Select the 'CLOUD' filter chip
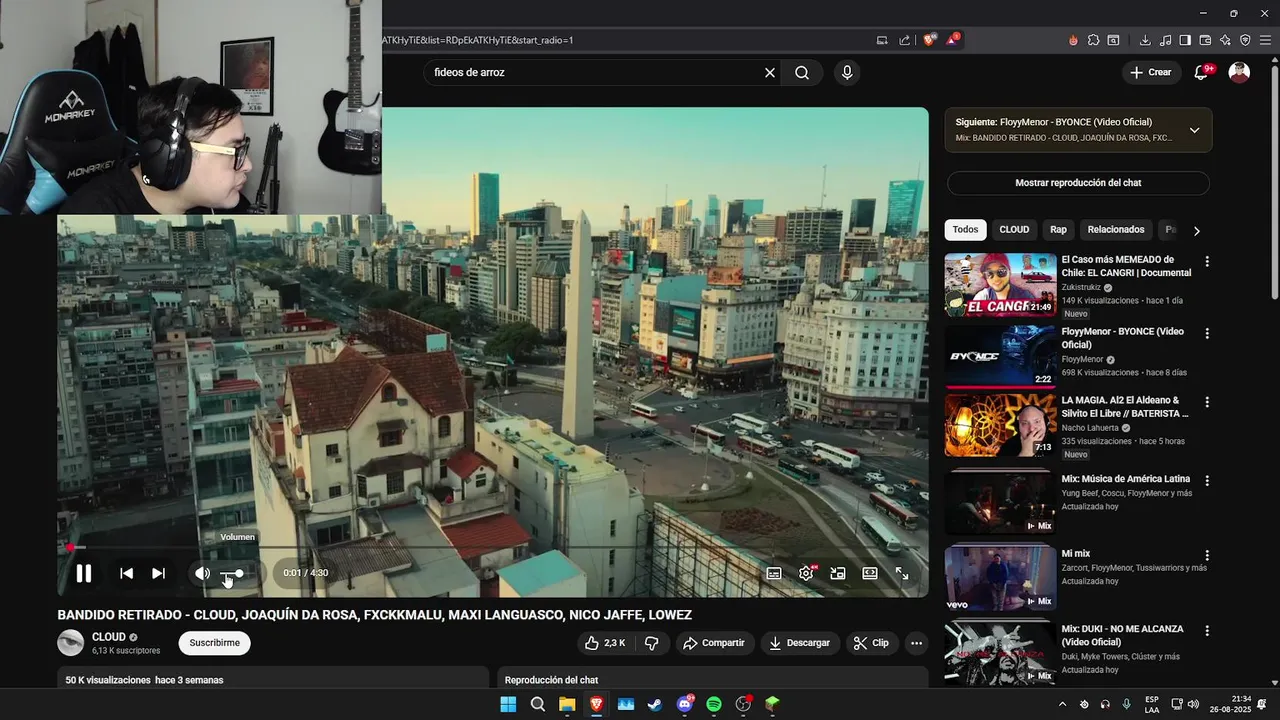Image resolution: width=1280 pixels, height=720 pixels. (1014, 230)
